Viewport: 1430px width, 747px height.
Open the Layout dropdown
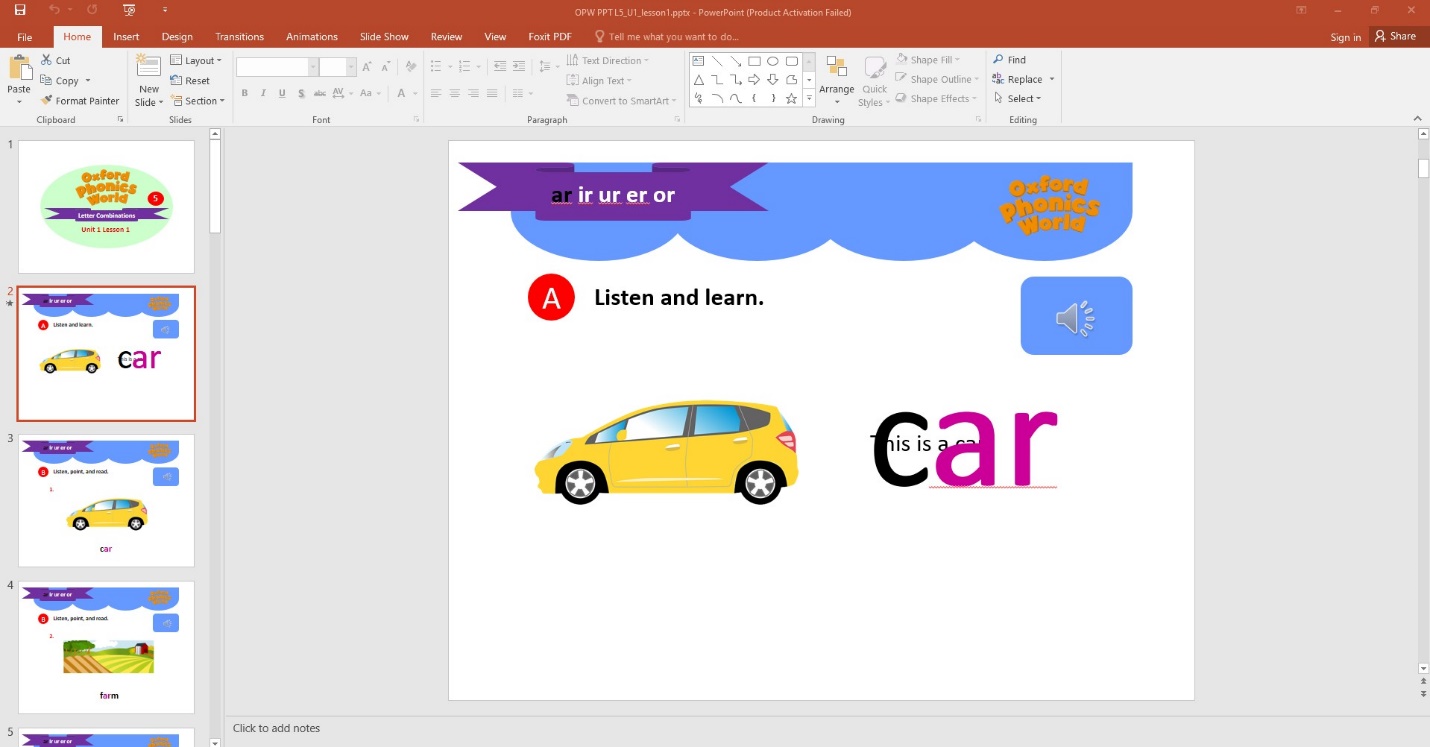(197, 60)
